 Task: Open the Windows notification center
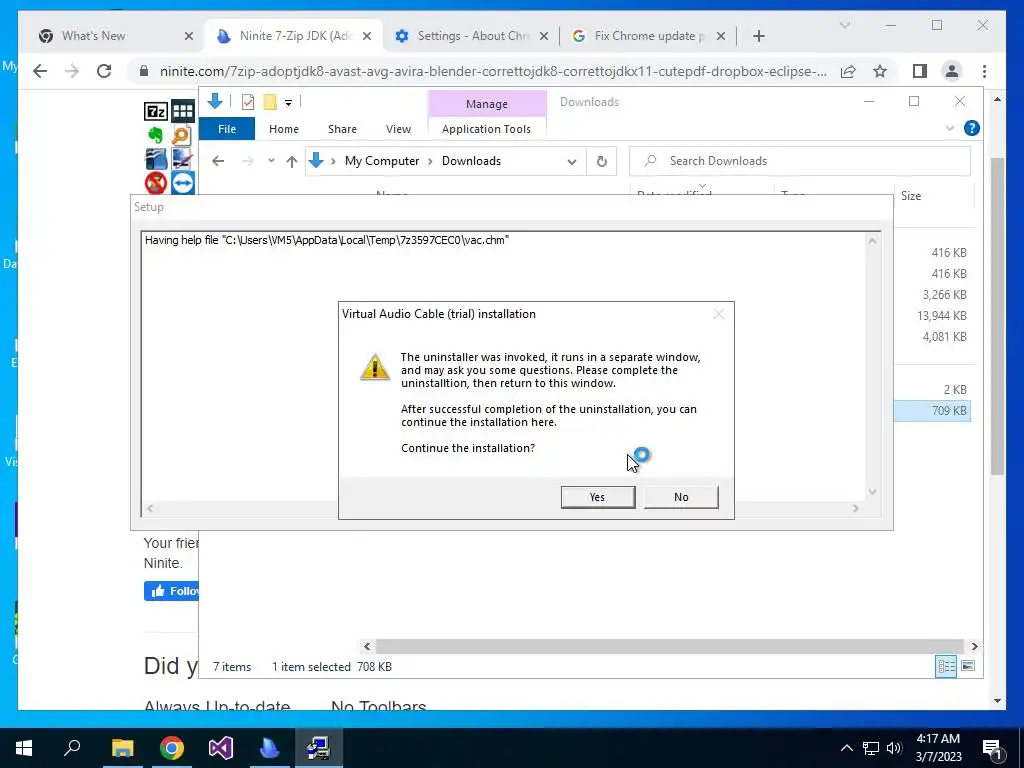point(993,749)
